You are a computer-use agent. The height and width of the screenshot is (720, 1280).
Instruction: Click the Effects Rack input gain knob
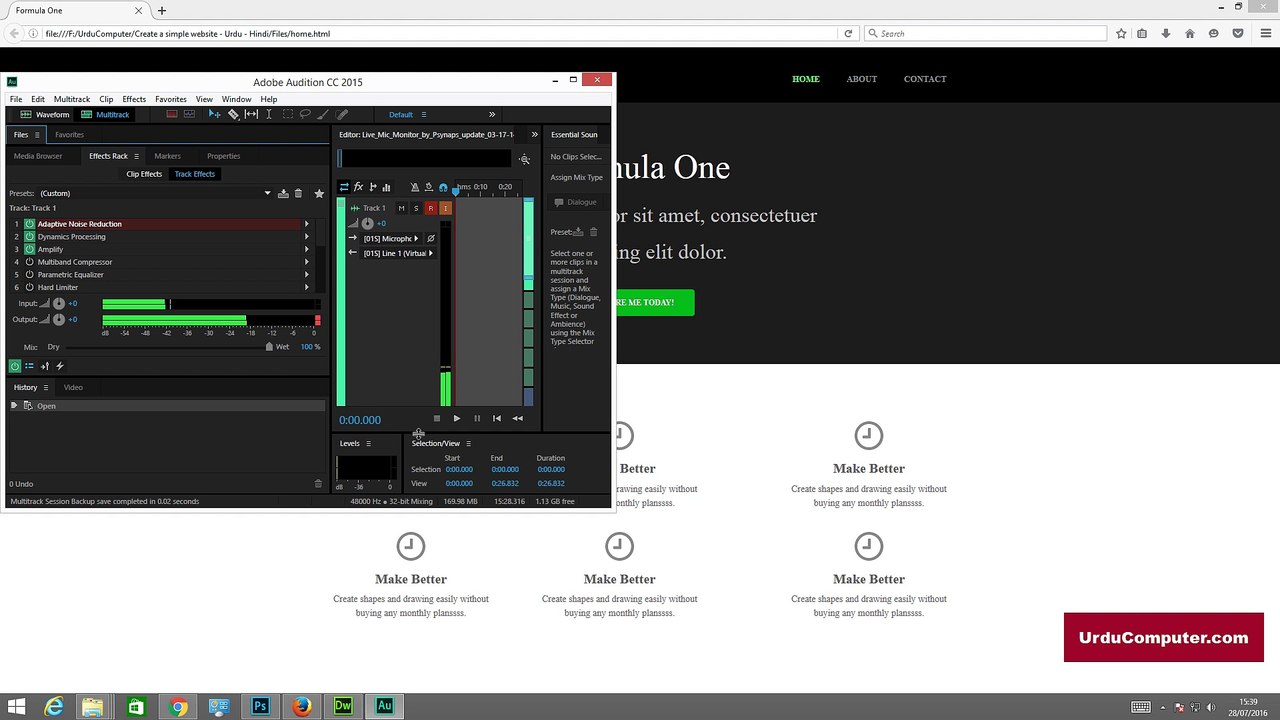point(59,303)
